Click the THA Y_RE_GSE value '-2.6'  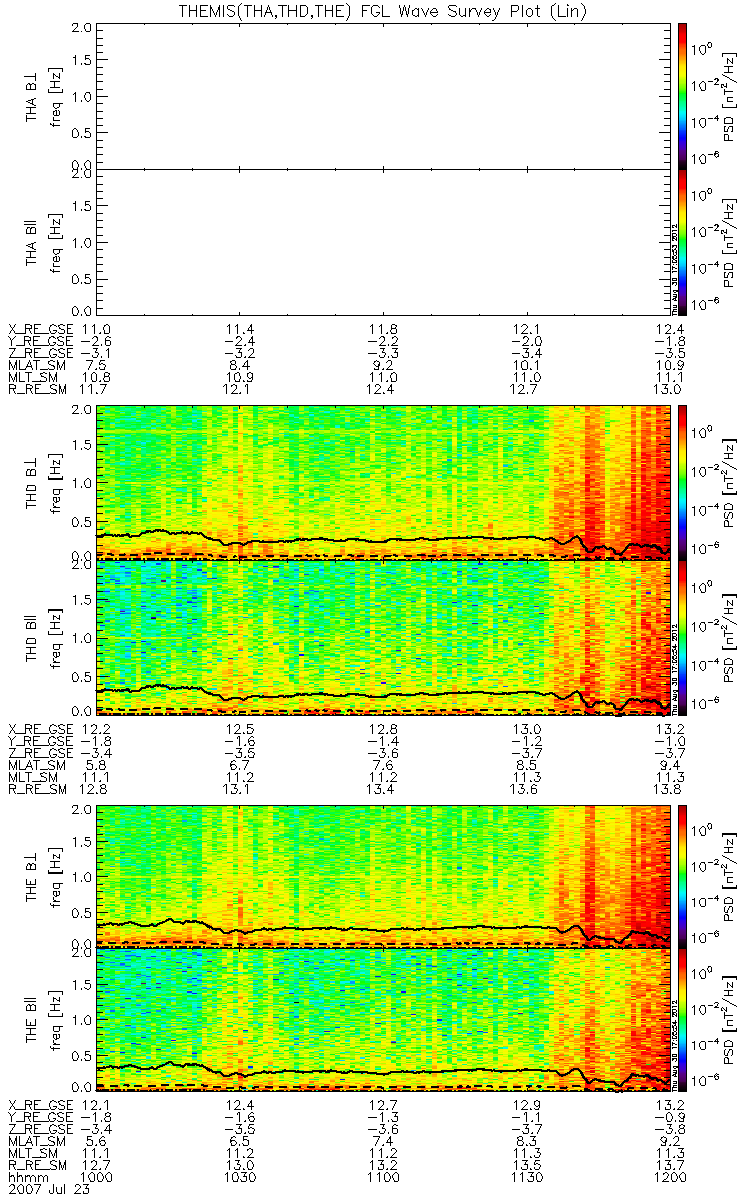pos(94,341)
